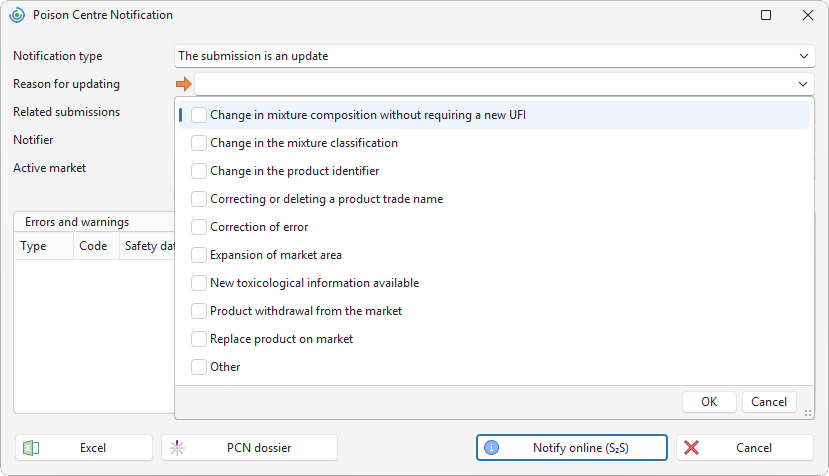Sort by the Type column header
The width and height of the screenshot is (829, 476).
point(43,246)
